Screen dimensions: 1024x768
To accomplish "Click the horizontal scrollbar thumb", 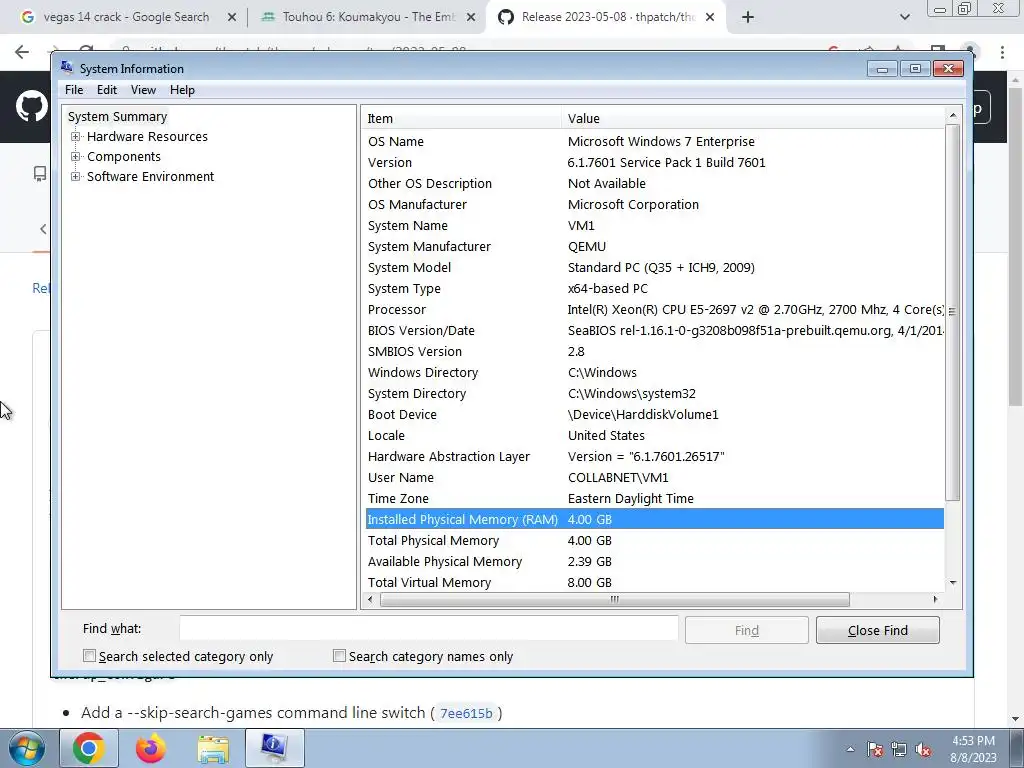I will coord(614,599).
